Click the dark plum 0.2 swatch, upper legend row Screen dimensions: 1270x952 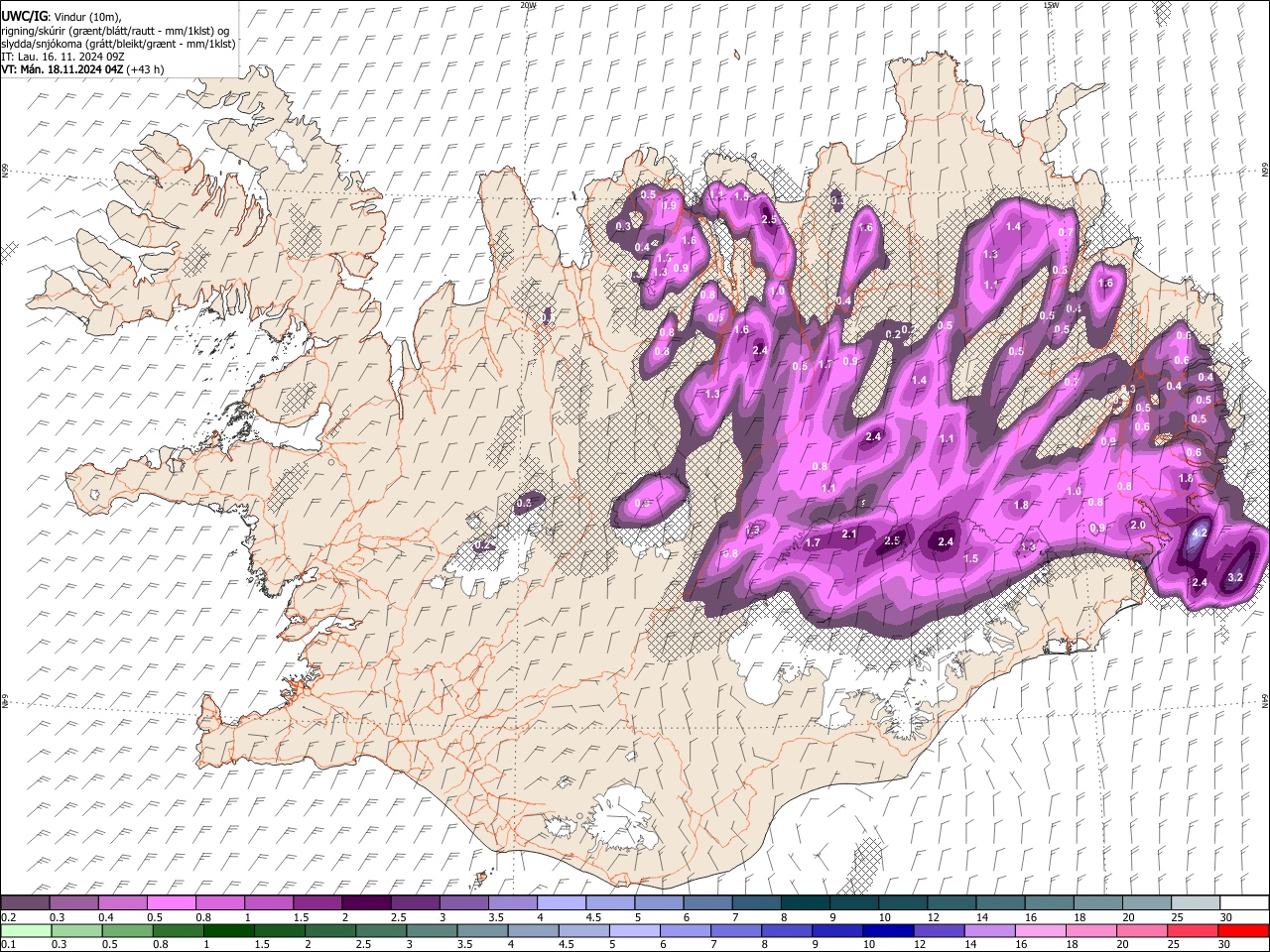click(25, 902)
